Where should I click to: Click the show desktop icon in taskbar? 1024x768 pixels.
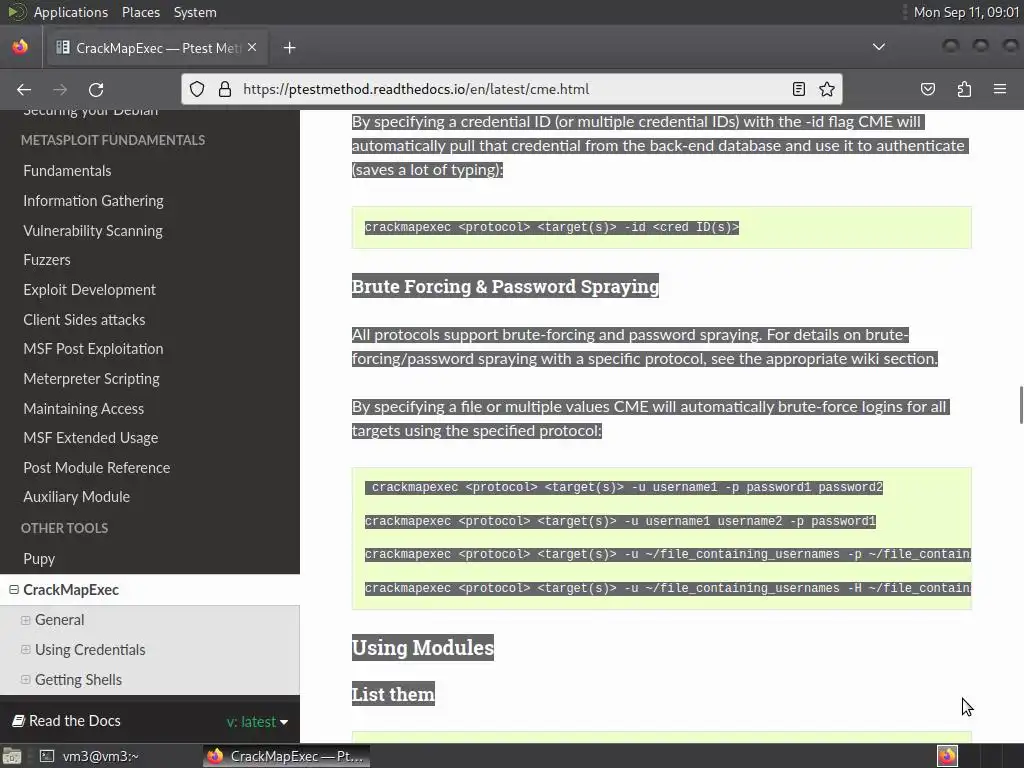(12, 756)
